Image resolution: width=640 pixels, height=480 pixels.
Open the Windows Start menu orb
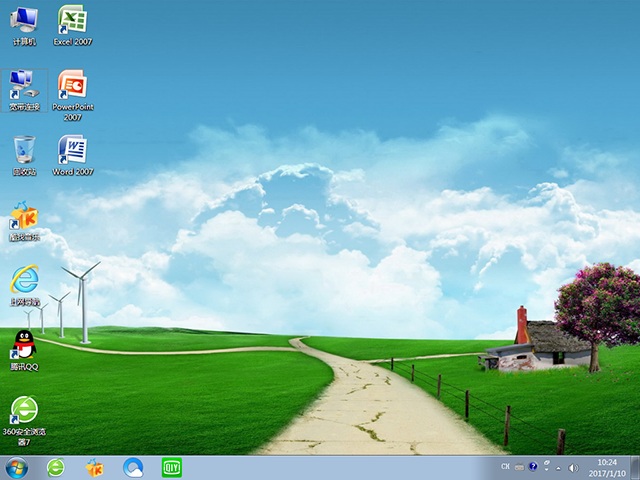pos(17,467)
